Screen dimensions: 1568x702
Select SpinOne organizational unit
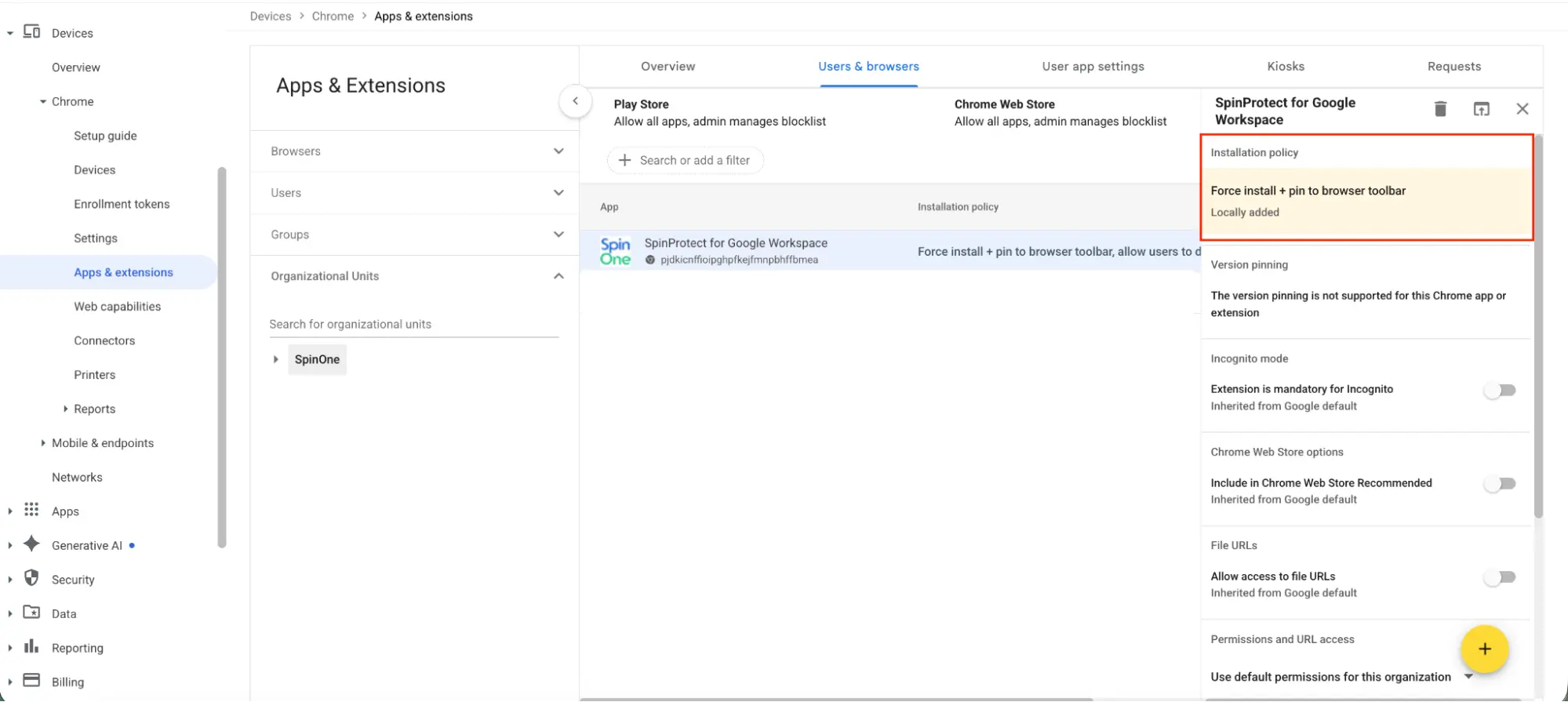317,359
